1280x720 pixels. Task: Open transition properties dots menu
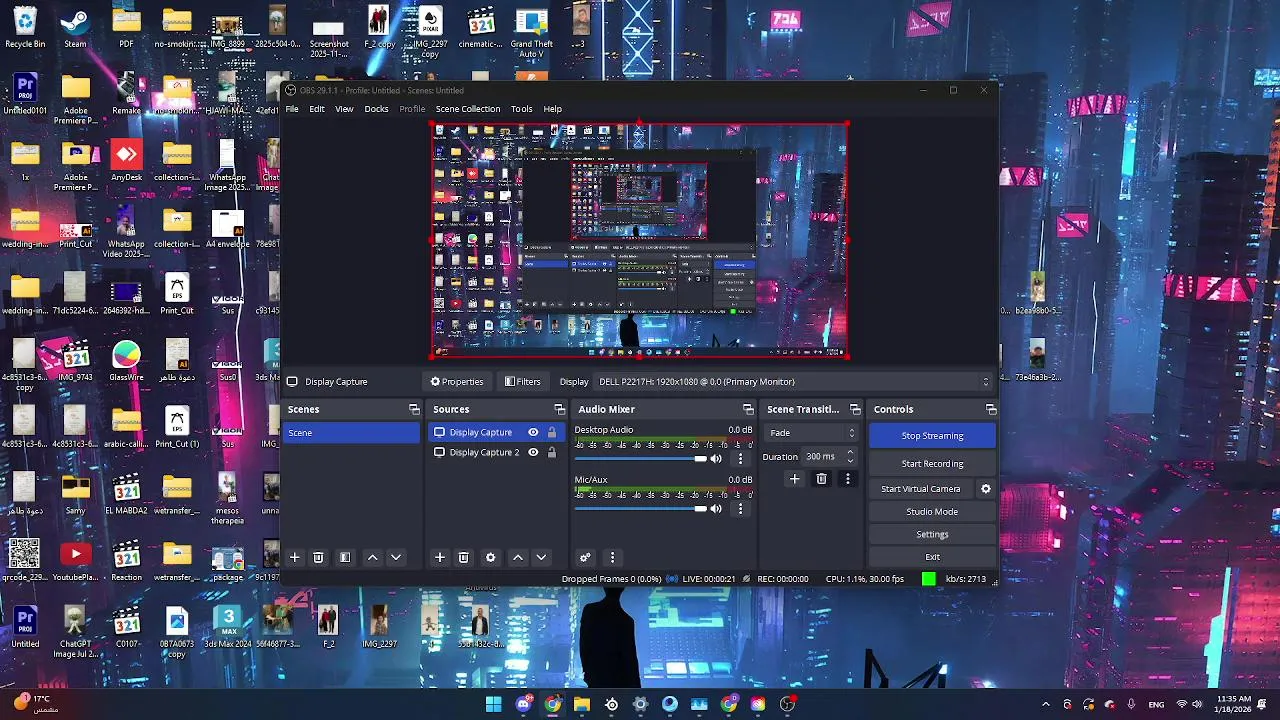pos(847,479)
